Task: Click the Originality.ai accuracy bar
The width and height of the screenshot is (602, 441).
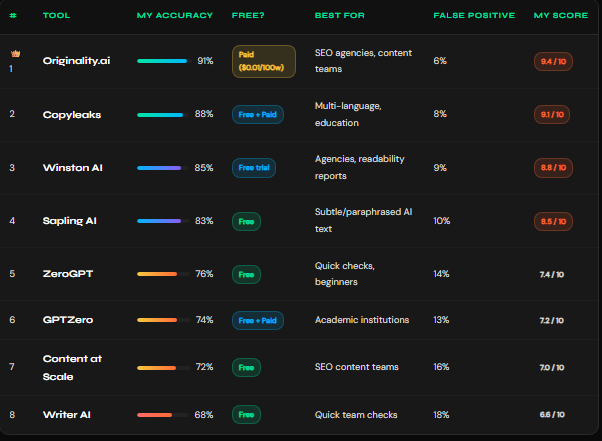Action: pyautogui.click(x=164, y=61)
